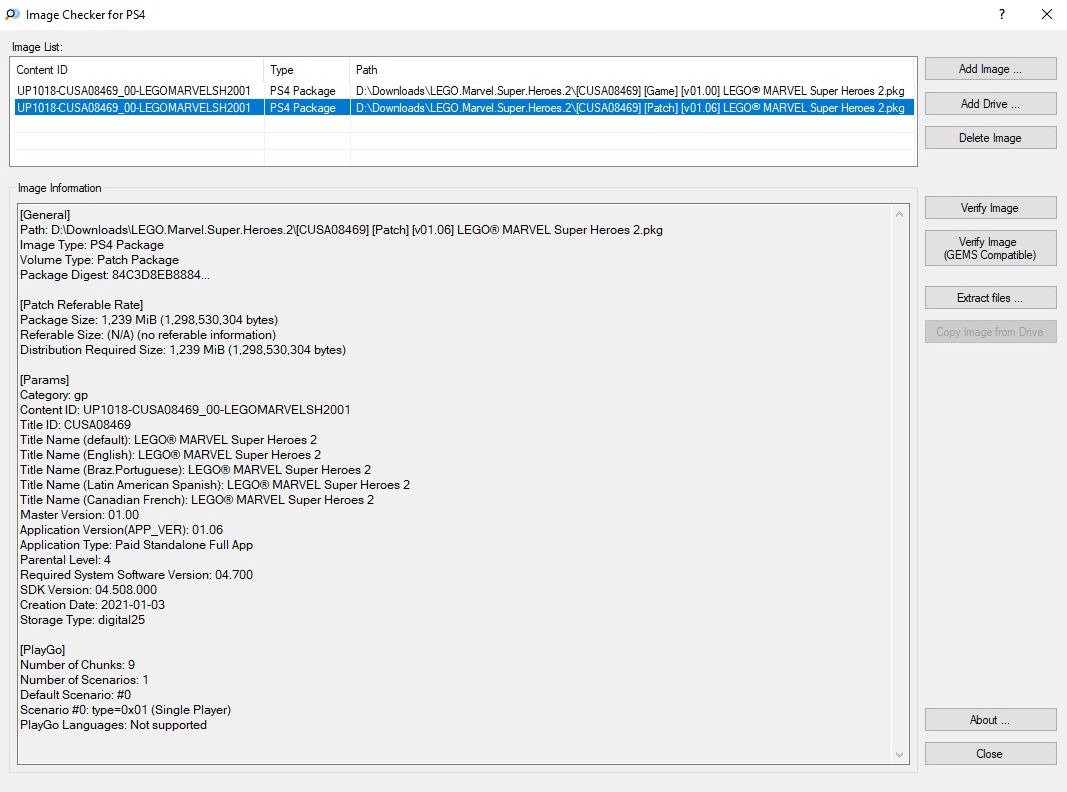This screenshot has height=792, width=1067.
Task: Click the Master Version: 01.00 line
Action: point(80,514)
